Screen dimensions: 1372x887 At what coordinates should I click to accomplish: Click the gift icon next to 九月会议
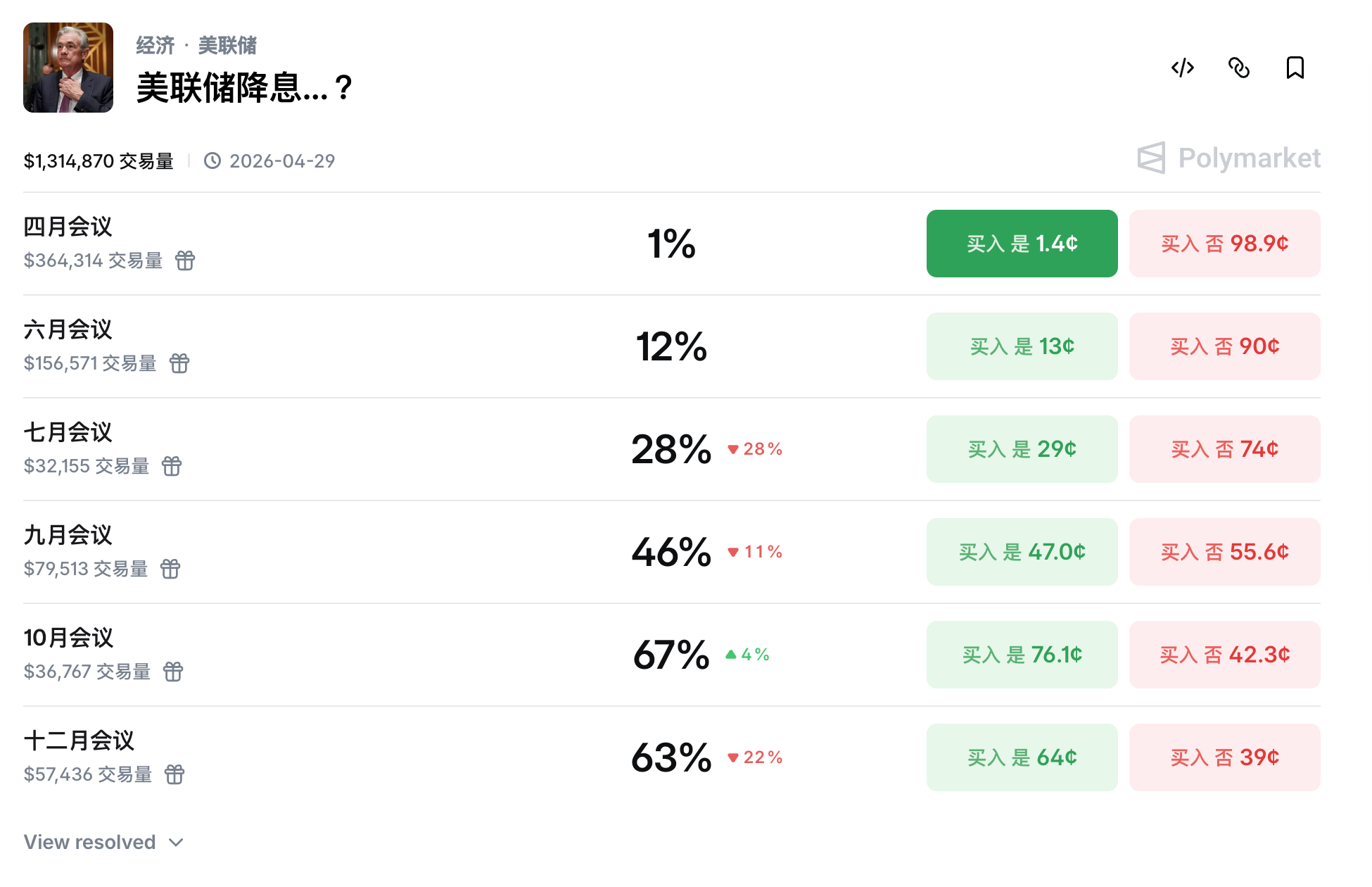click(x=172, y=569)
